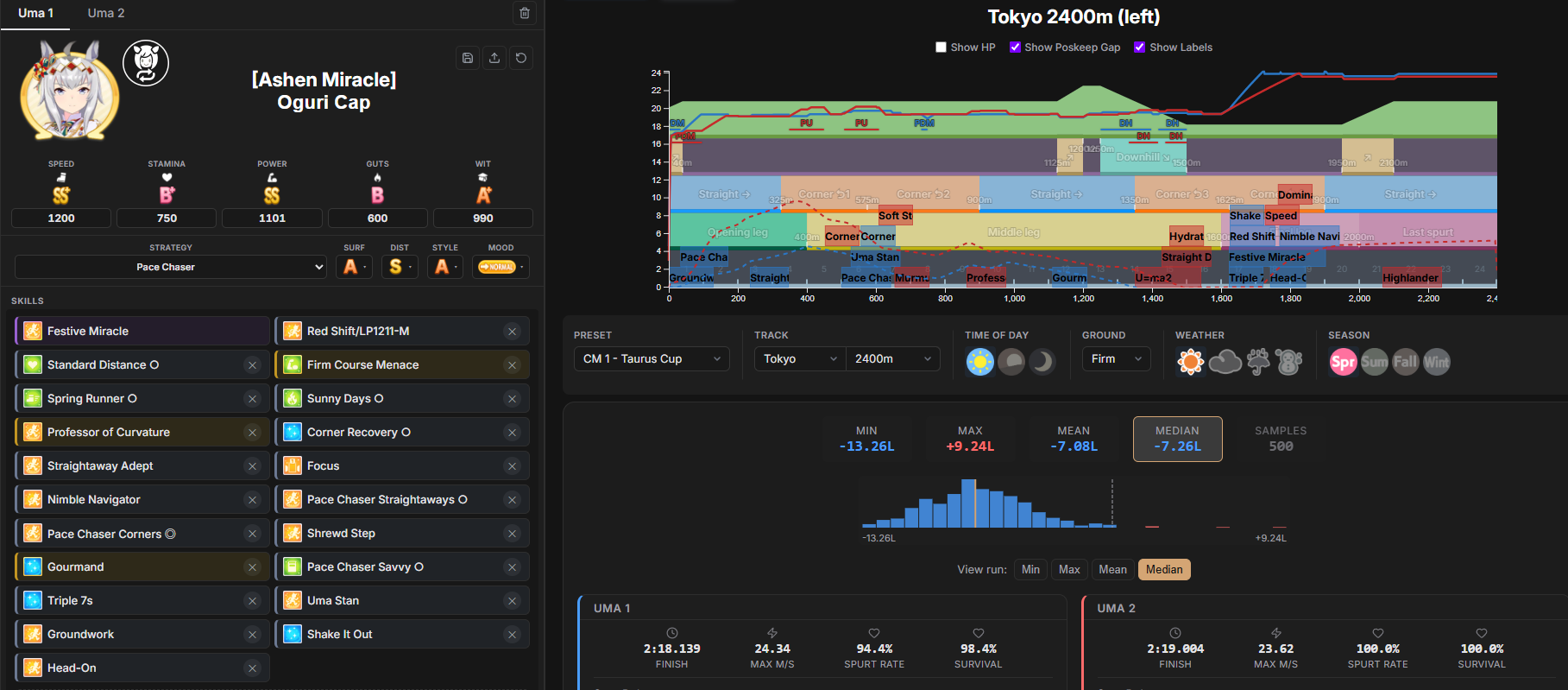Select the cloudy weather icon
Image resolution: width=1568 pixels, height=690 pixels.
[x=1225, y=362]
